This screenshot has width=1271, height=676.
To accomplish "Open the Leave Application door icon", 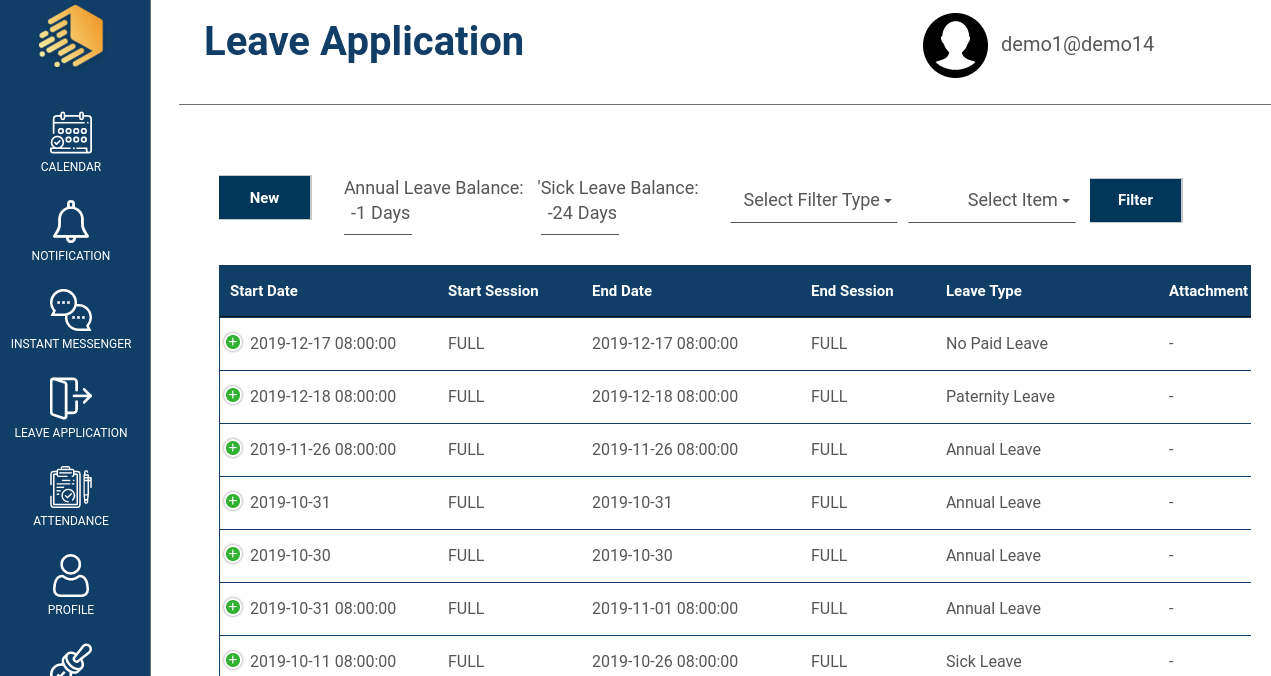I will click(71, 398).
